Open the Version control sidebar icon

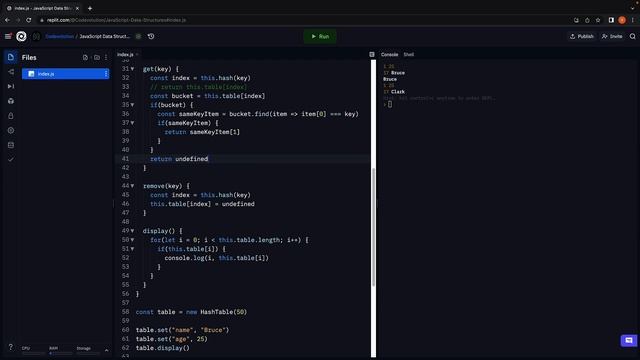11,72
